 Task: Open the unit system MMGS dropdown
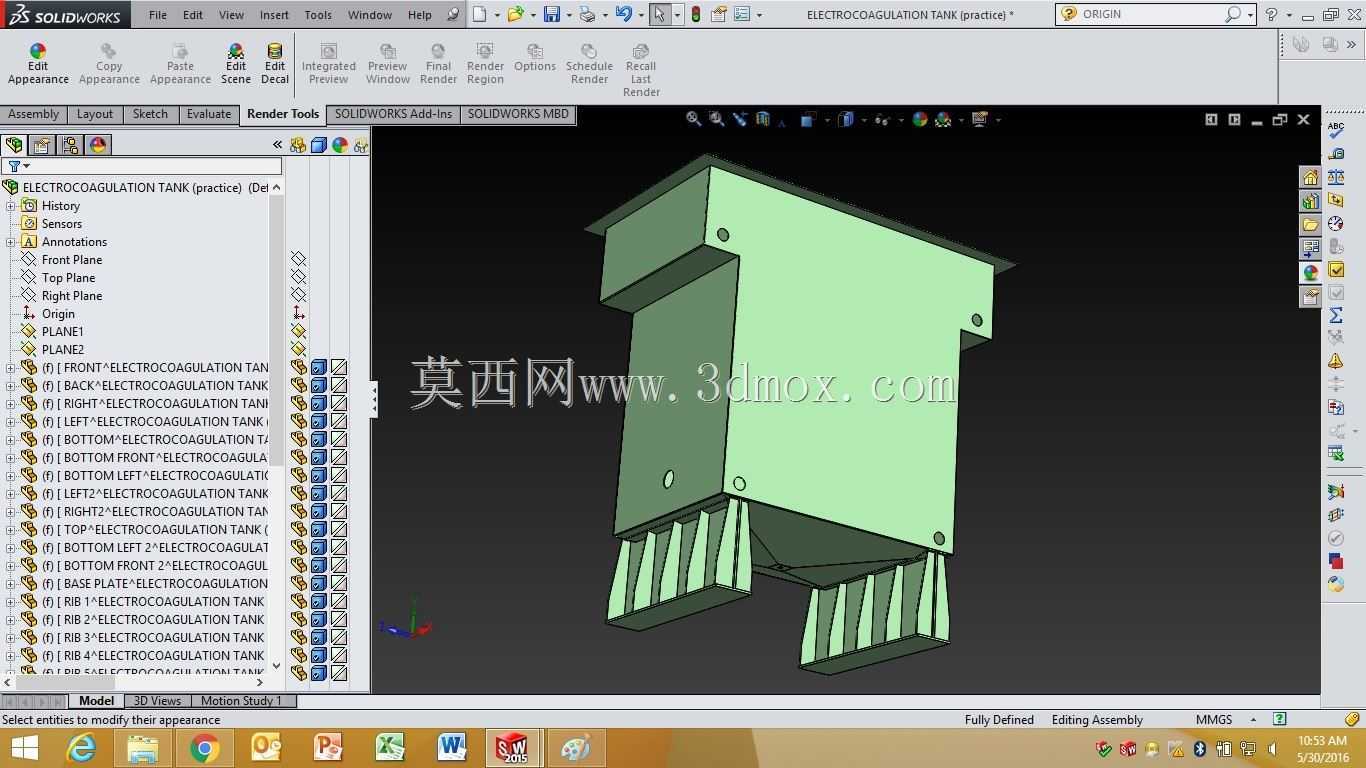[1253, 720]
